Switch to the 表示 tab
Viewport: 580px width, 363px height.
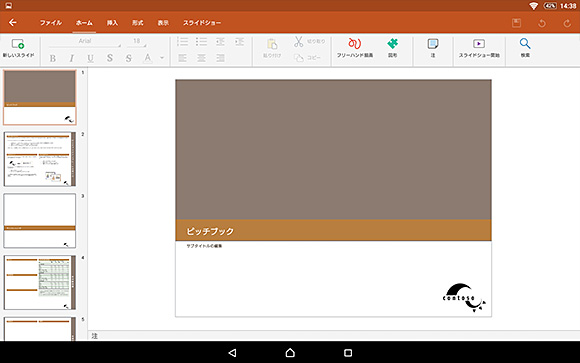tap(163, 23)
